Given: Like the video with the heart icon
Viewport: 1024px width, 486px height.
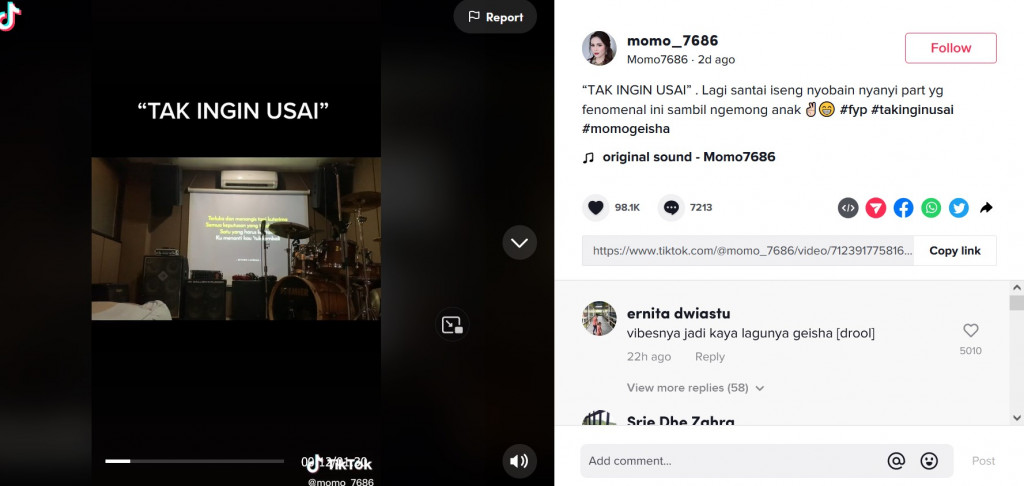Looking at the screenshot, I should (596, 208).
